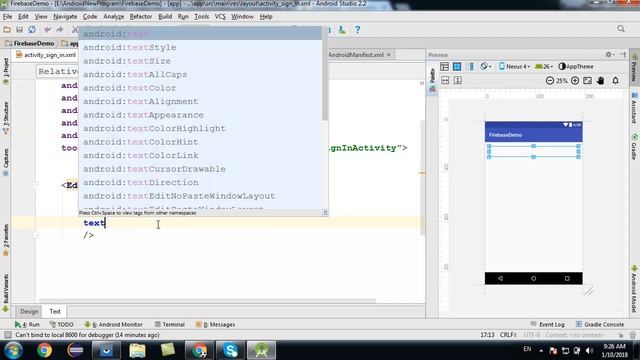Open the Edit menu
Viewport: 640px width, 360px height.
(x=23, y=17)
